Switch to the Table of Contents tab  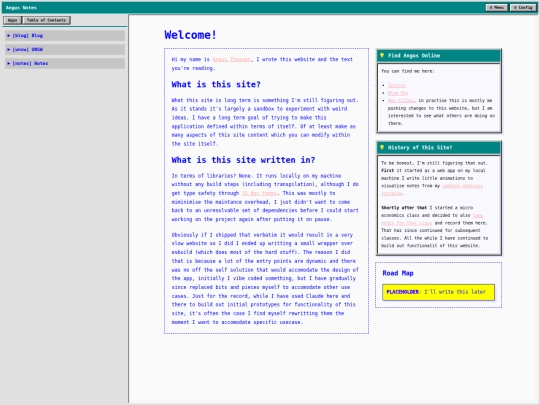point(46,20)
